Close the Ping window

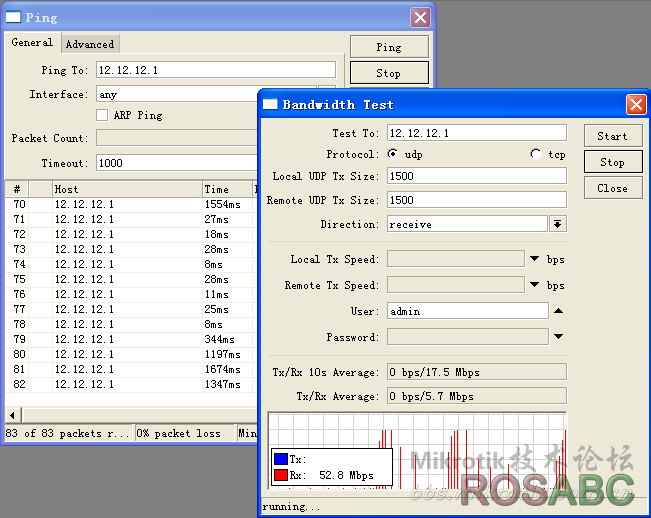pos(420,17)
